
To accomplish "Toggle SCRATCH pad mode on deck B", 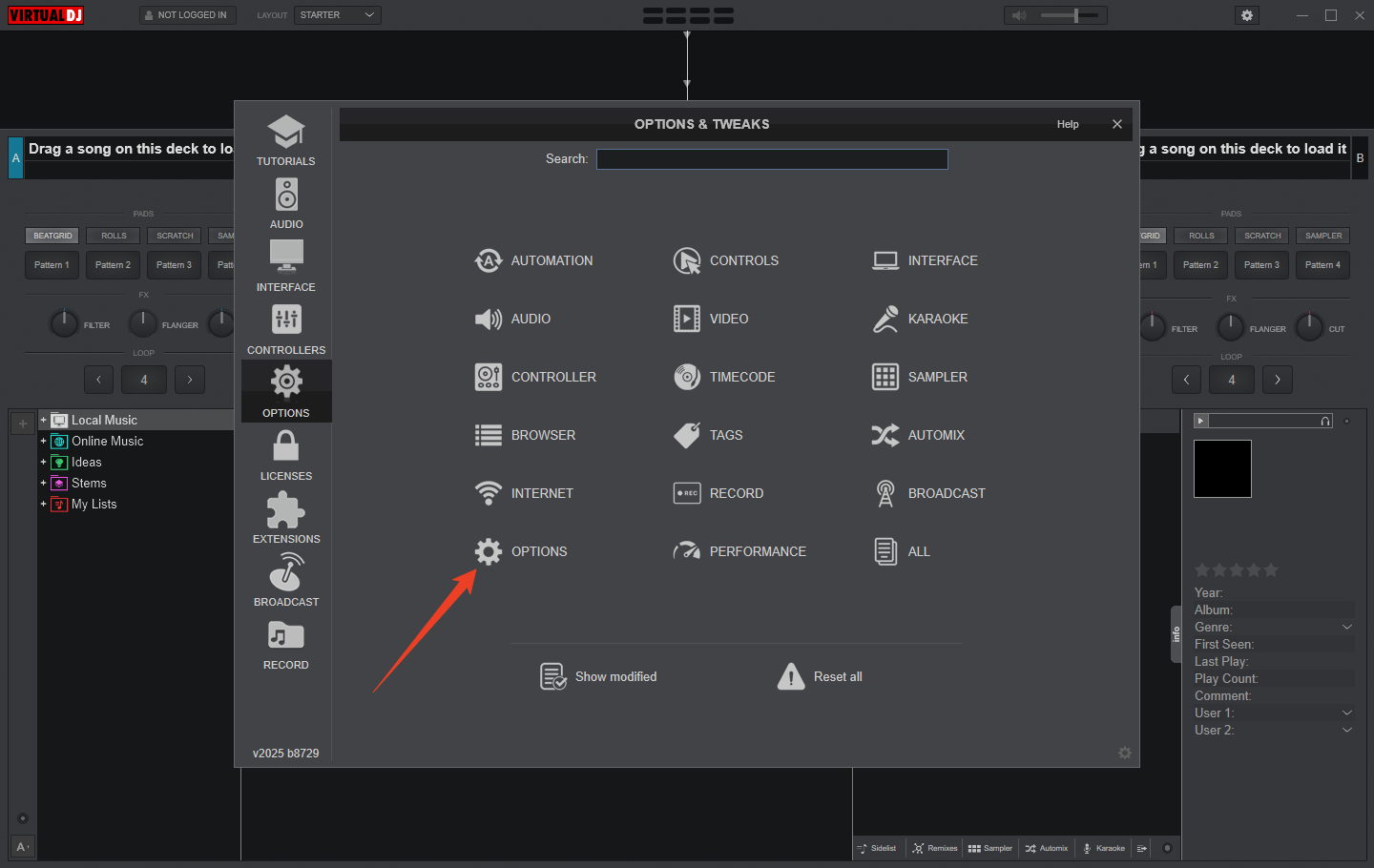I will pos(1262,236).
